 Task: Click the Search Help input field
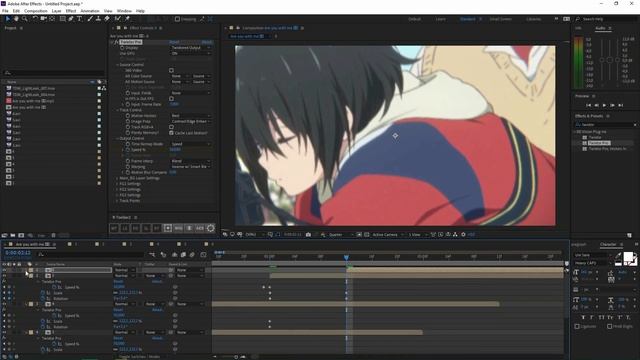click(x=607, y=19)
